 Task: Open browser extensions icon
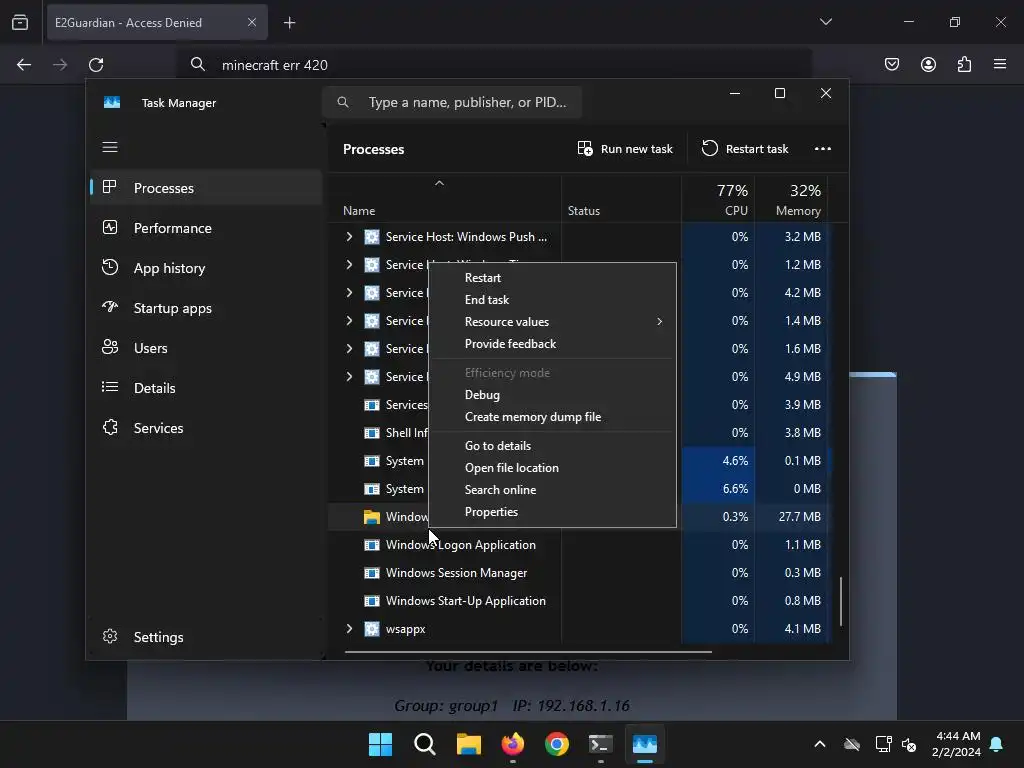964,64
